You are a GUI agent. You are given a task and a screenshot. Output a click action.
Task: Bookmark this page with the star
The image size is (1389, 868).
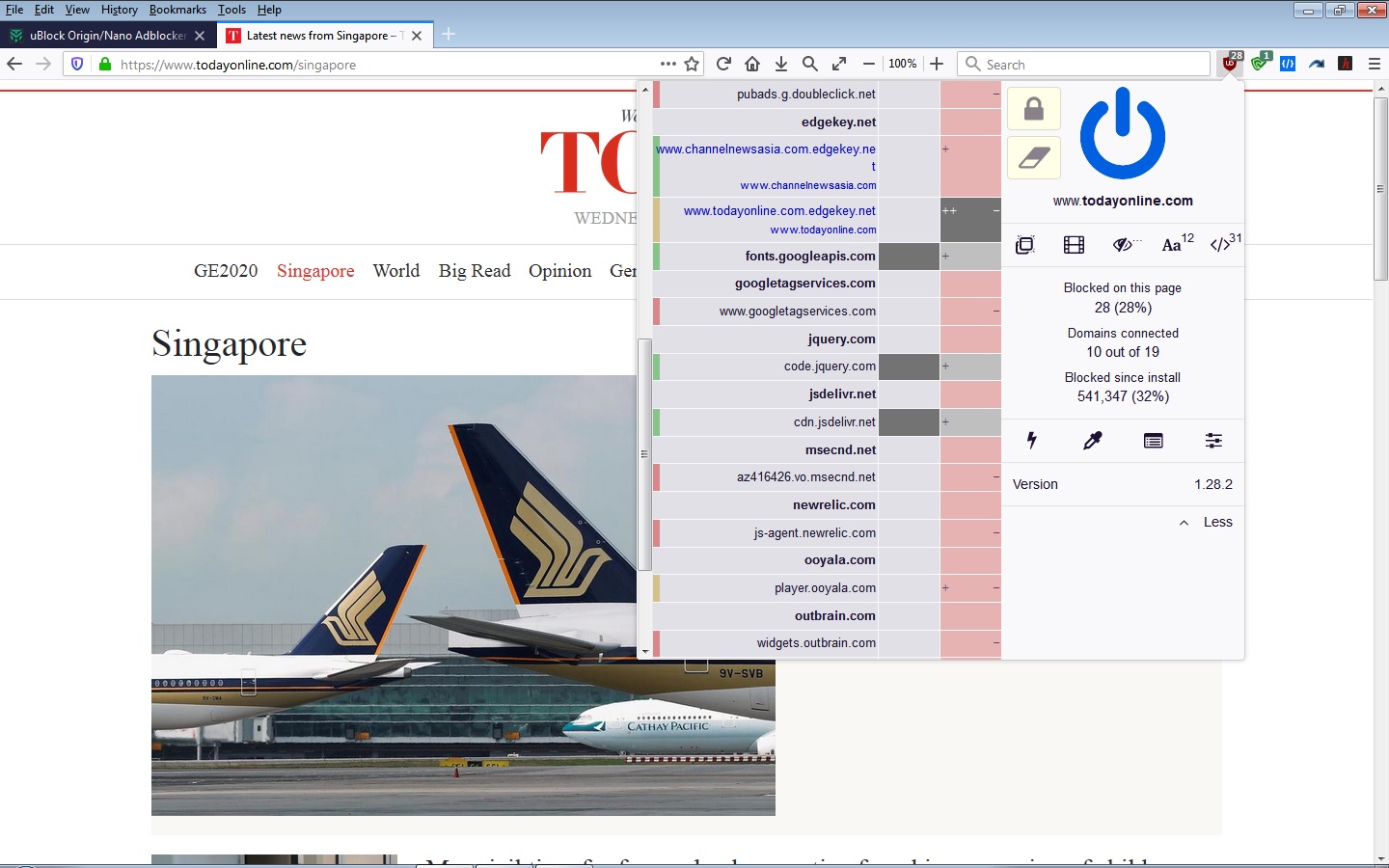(692, 65)
